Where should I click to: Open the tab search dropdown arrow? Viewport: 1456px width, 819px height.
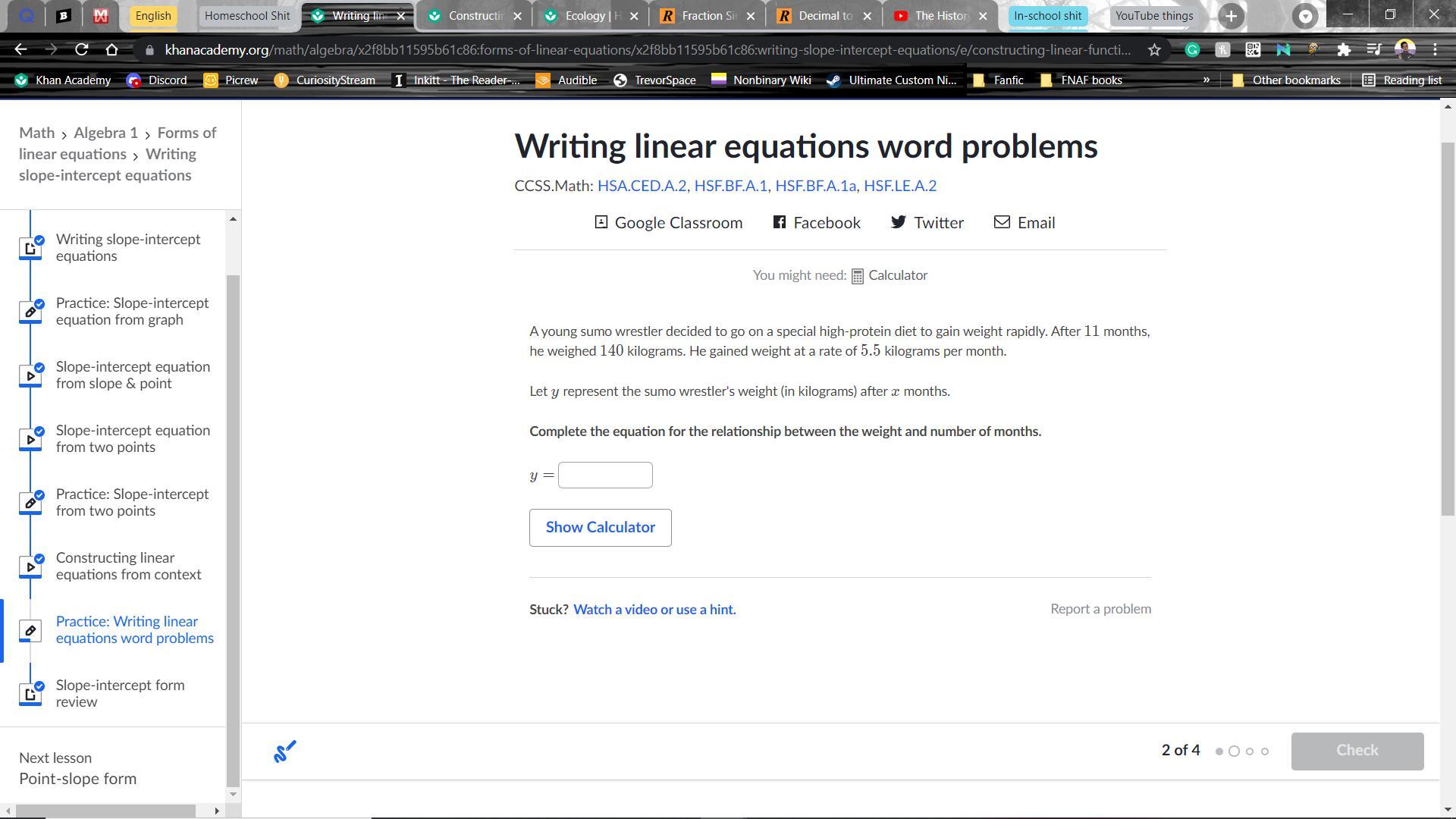pyautogui.click(x=1305, y=16)
